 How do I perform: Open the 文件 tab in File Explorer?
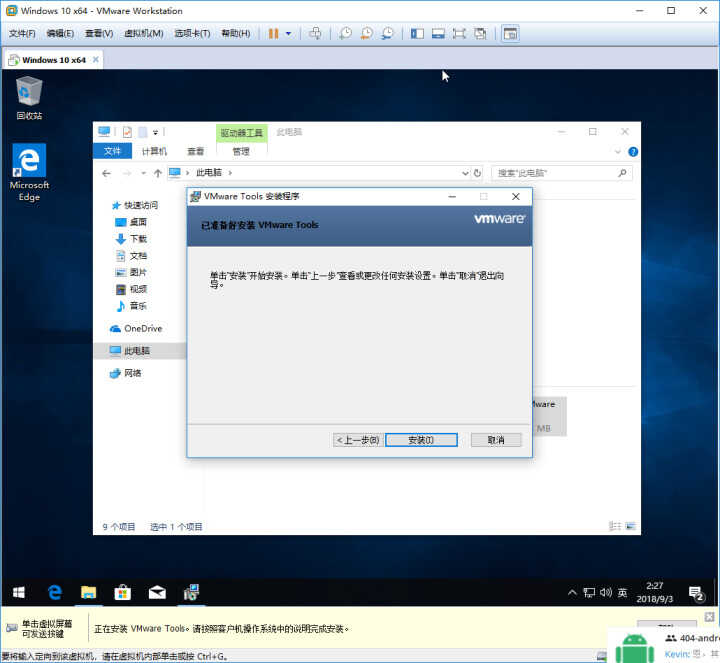[112, 151]
